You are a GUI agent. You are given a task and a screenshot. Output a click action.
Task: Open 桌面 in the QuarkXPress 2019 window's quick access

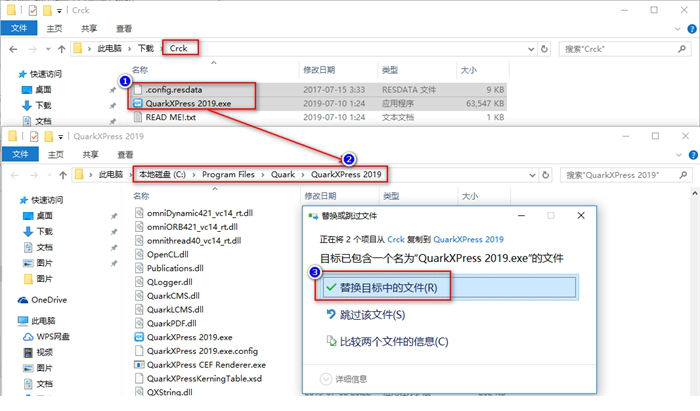point(44,216)
